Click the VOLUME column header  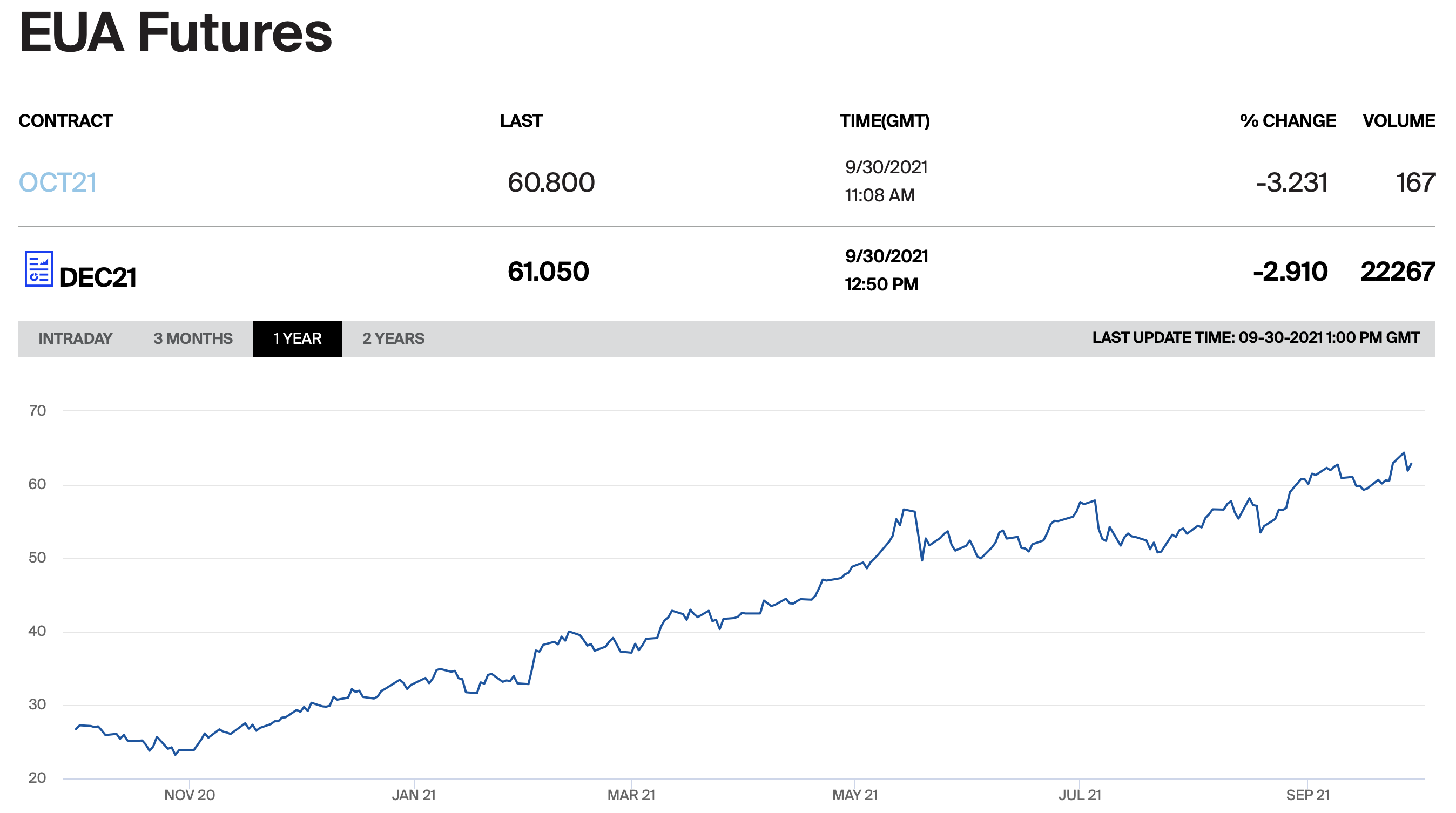pos(1398,121)
